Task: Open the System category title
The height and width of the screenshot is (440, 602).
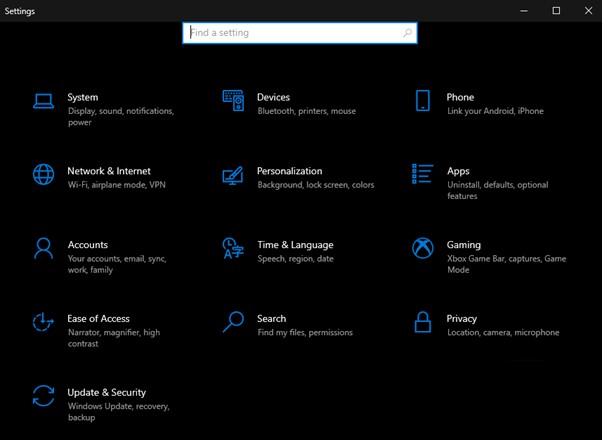Action: click(x=83, y=97)
